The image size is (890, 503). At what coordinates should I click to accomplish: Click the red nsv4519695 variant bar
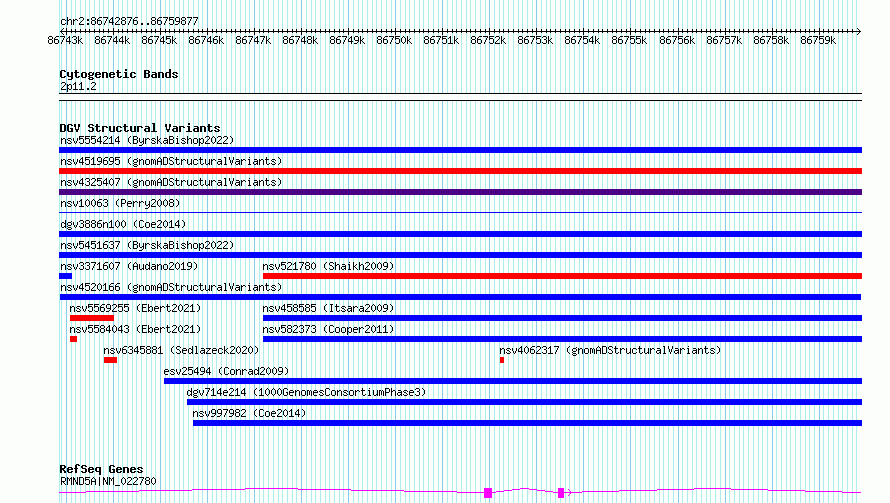pyautogui.click(x=460, y=171)
